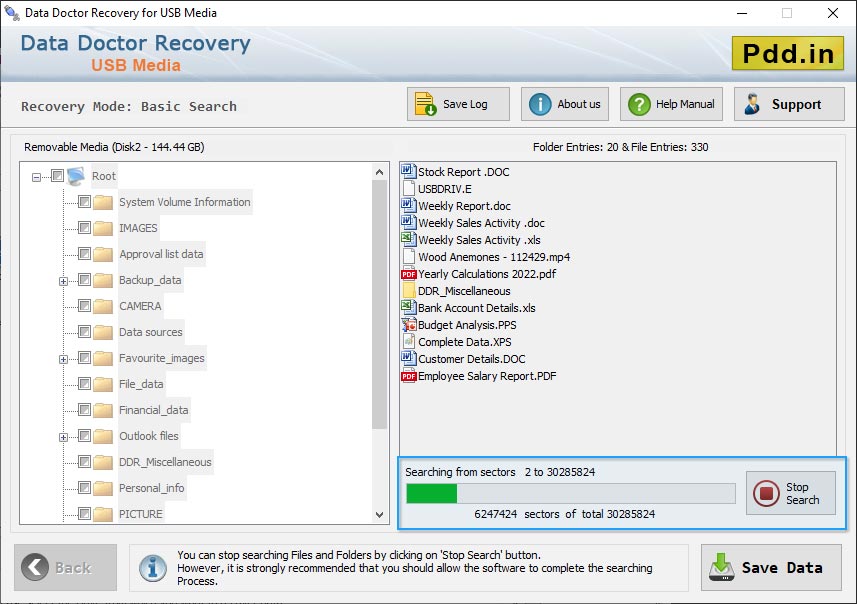Toggle the Root checkbox
857x604 pixels.
click(57, 175)
